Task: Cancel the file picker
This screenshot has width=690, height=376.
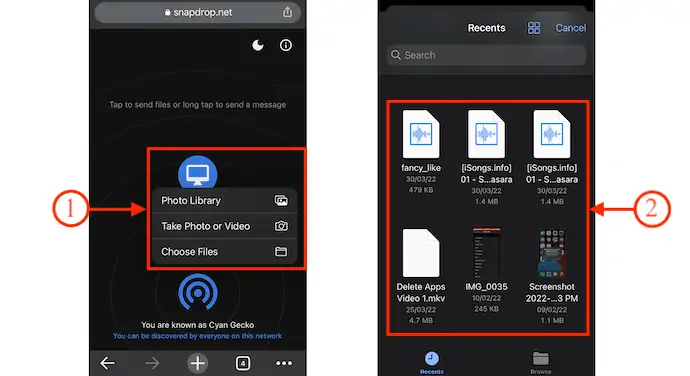Action: [570, 28]
